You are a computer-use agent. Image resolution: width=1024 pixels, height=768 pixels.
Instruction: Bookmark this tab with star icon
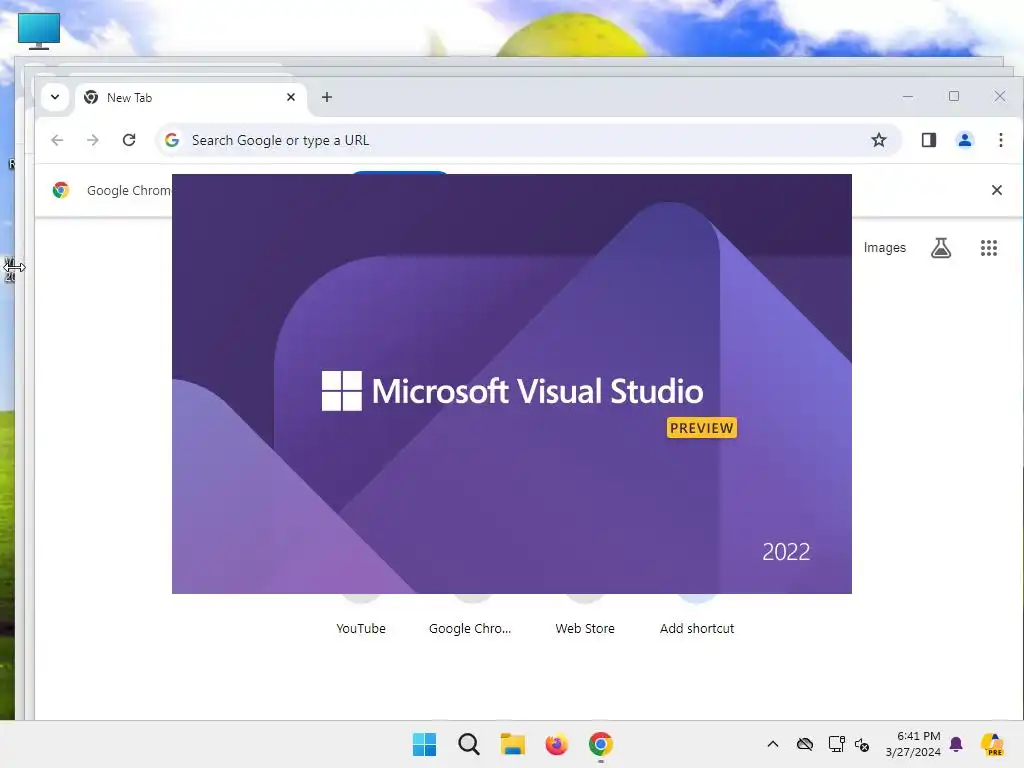[878, 140]
